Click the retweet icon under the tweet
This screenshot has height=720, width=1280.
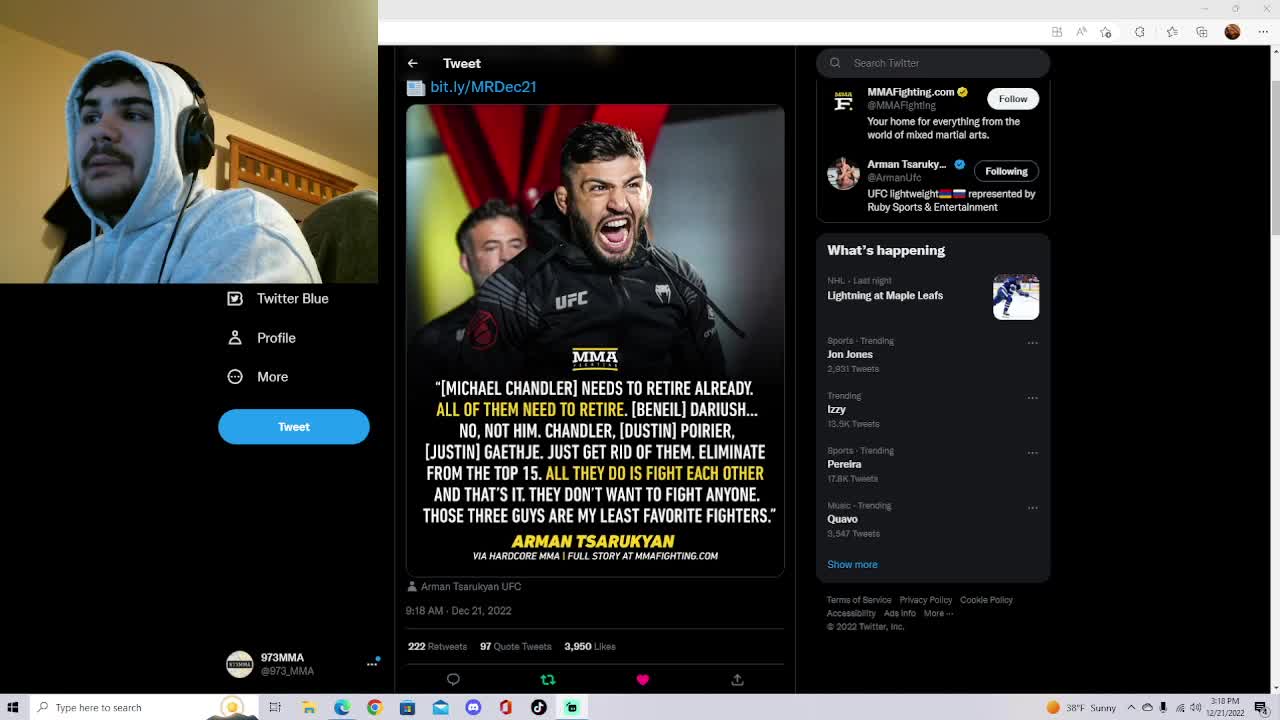548,680
